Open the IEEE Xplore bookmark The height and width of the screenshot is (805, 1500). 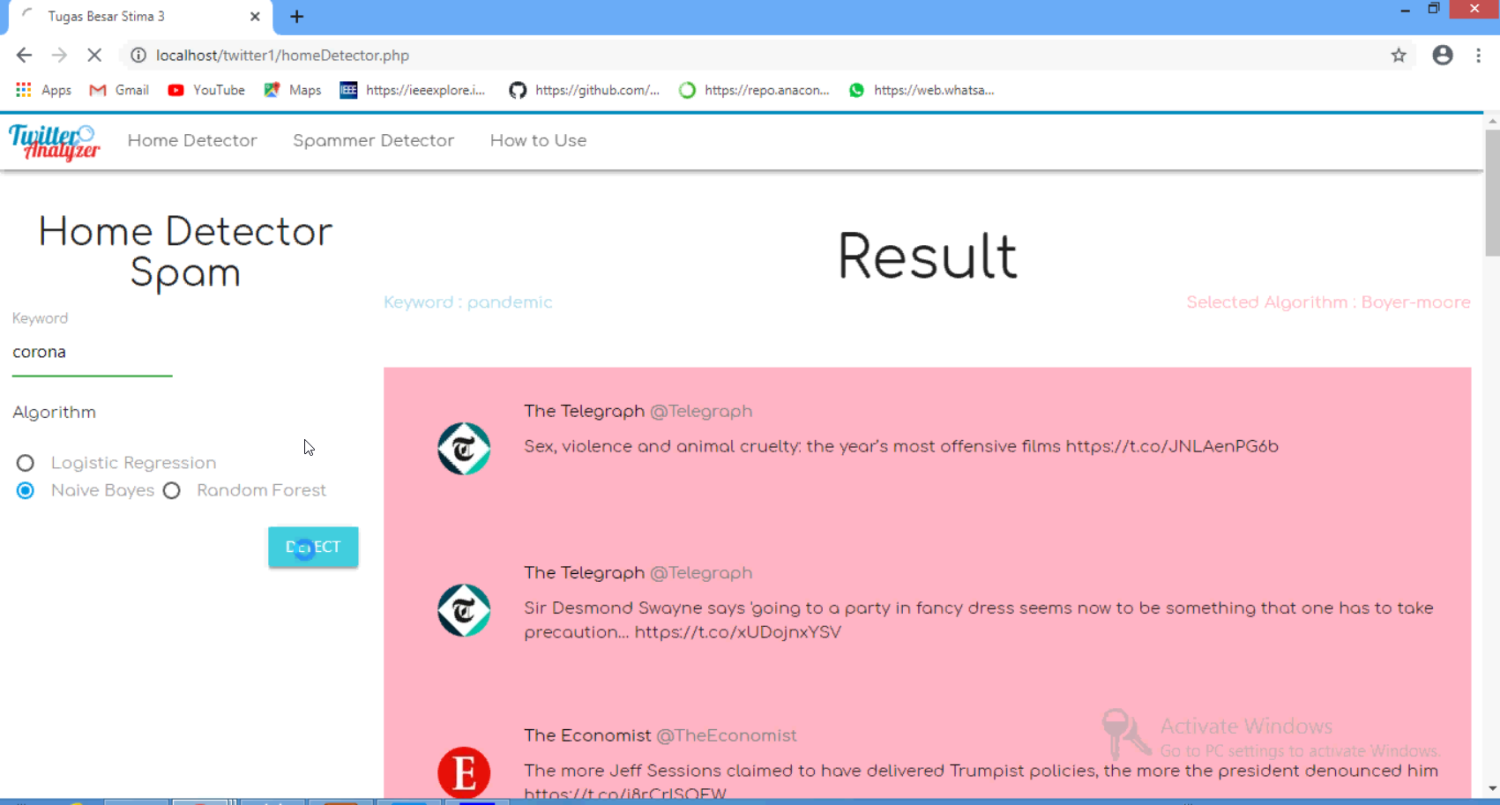413,90
